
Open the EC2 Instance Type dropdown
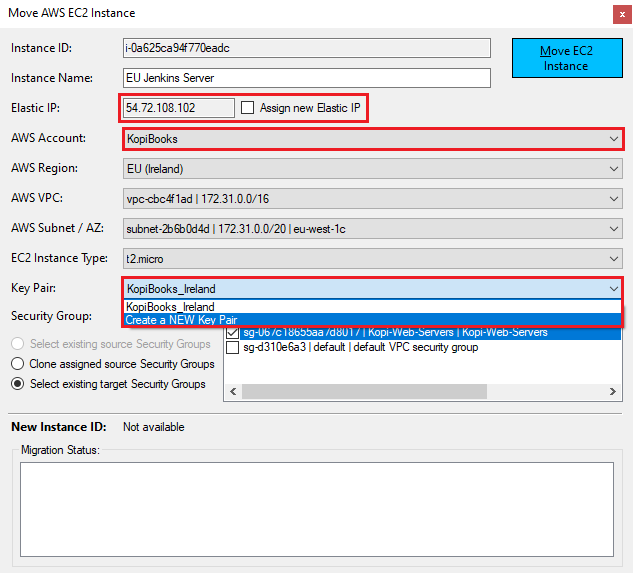click(373, 259)
